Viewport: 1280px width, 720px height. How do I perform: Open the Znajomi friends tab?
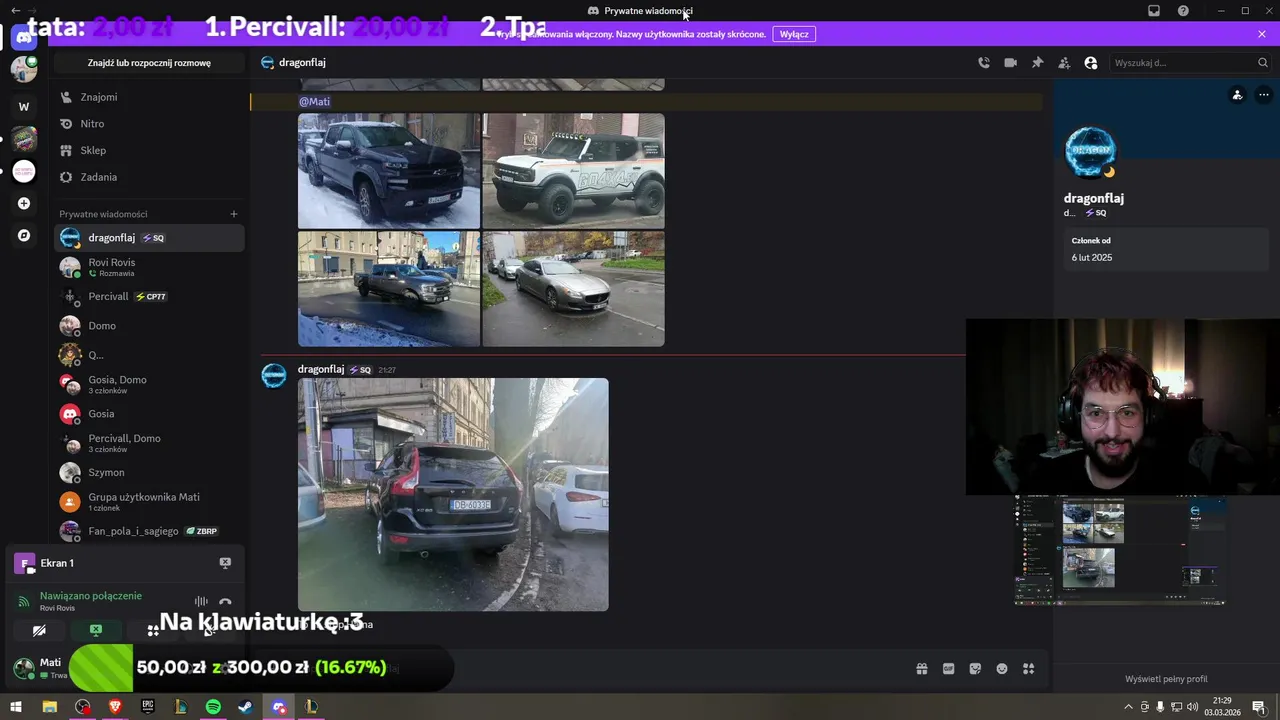[x=148, y=97]
